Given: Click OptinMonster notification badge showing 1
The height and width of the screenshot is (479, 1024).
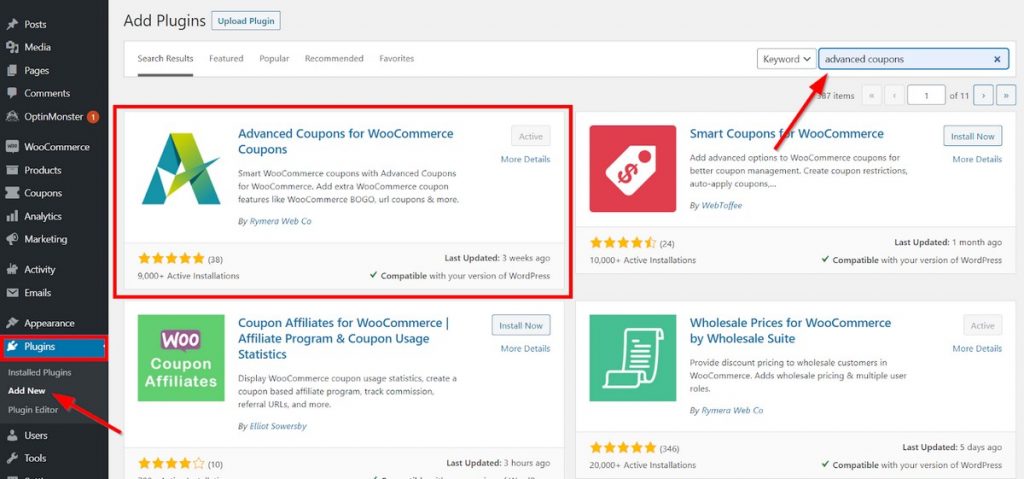Looking at the screenshot, I should 93,117.
